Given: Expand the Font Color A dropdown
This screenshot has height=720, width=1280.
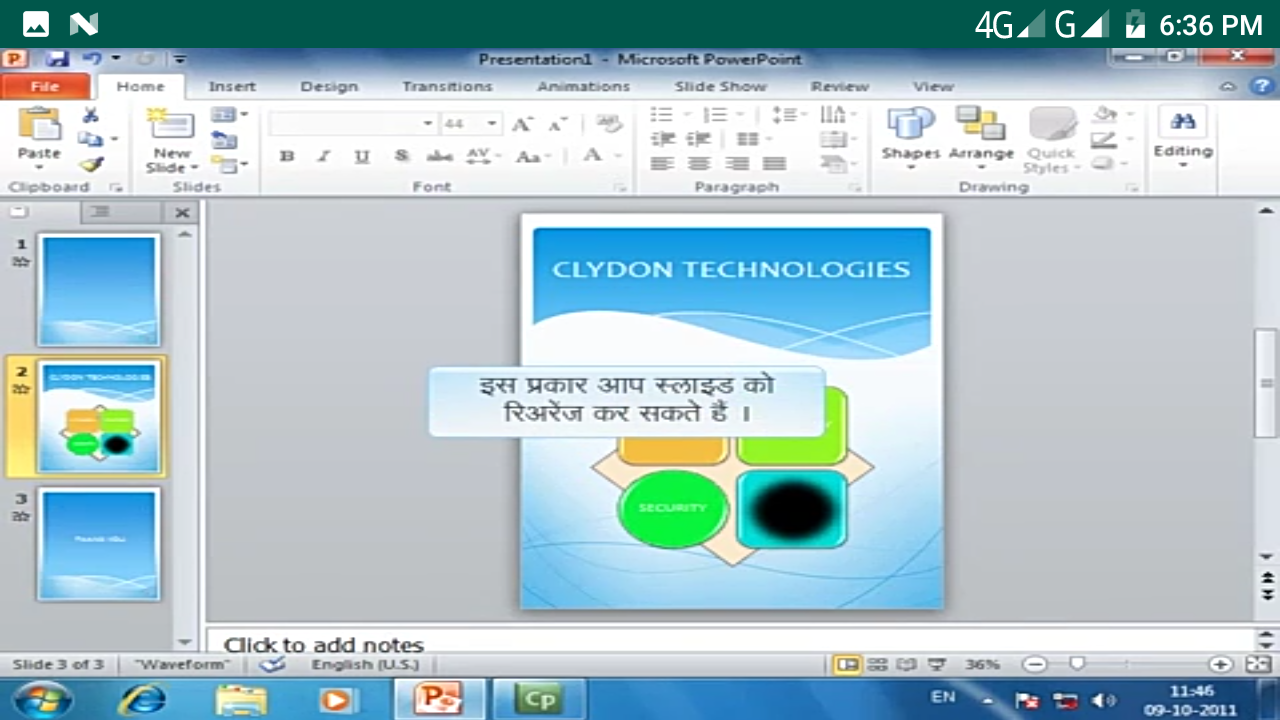Looking at the screenshot, I should (617, 157).
